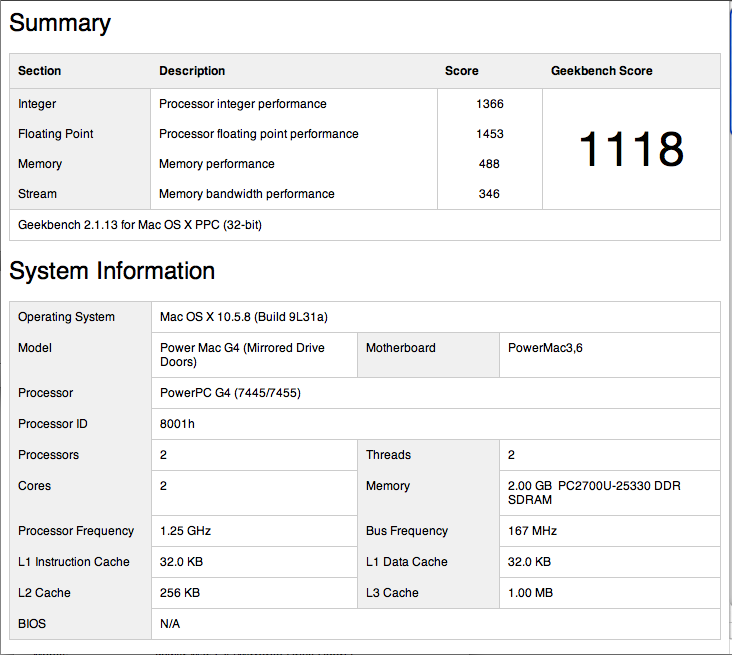Click the Operating System label

[66, 317]
